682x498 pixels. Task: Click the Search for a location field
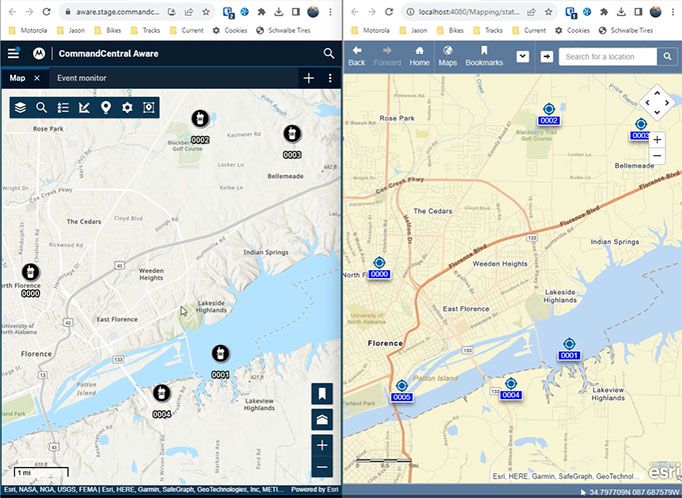[x=608, y=57]
